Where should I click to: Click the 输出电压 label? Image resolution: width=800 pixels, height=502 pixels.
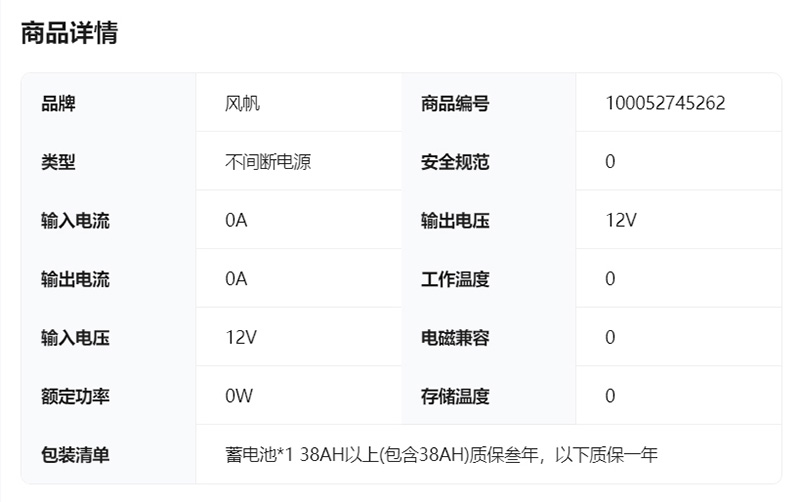click(x=455, y=221)
